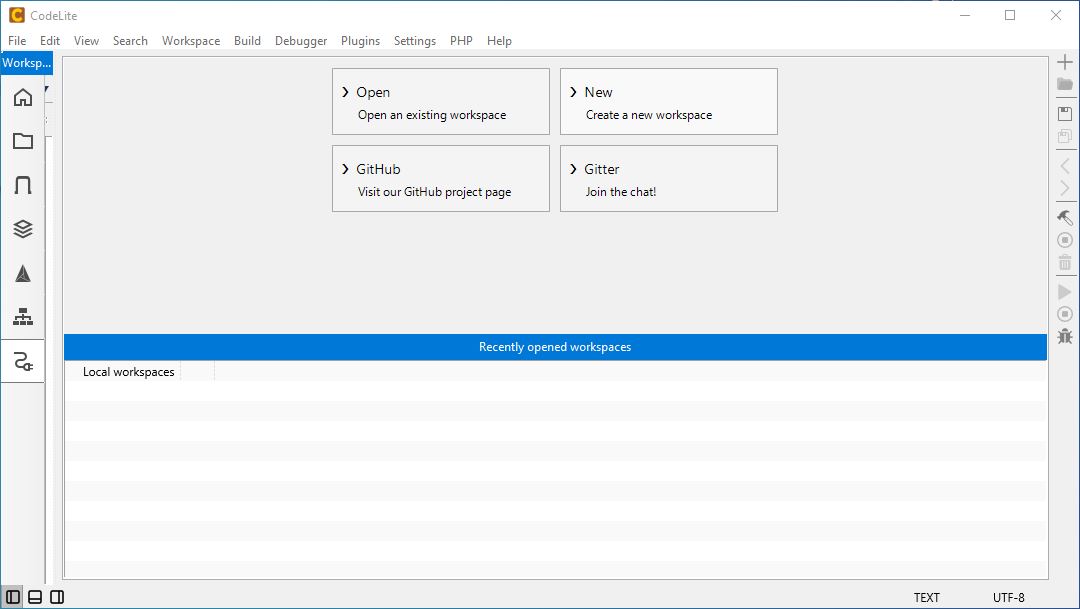Screen dimensions: 1080x609
Task: Click the Save floppy disk icon
Action: coord(1065,114)
